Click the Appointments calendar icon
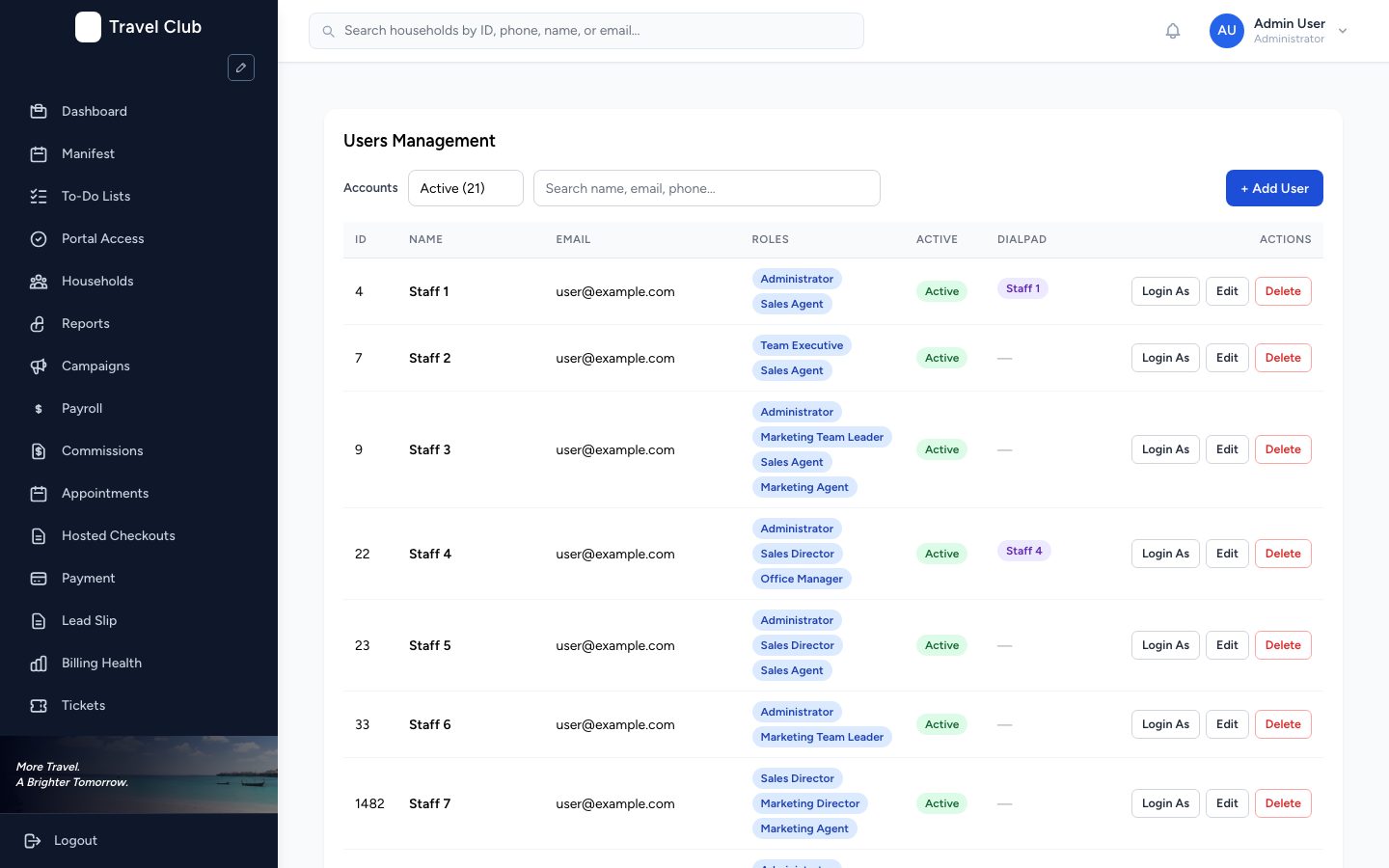The width and height of the screenshot is (1389, 868). [39, 493]
